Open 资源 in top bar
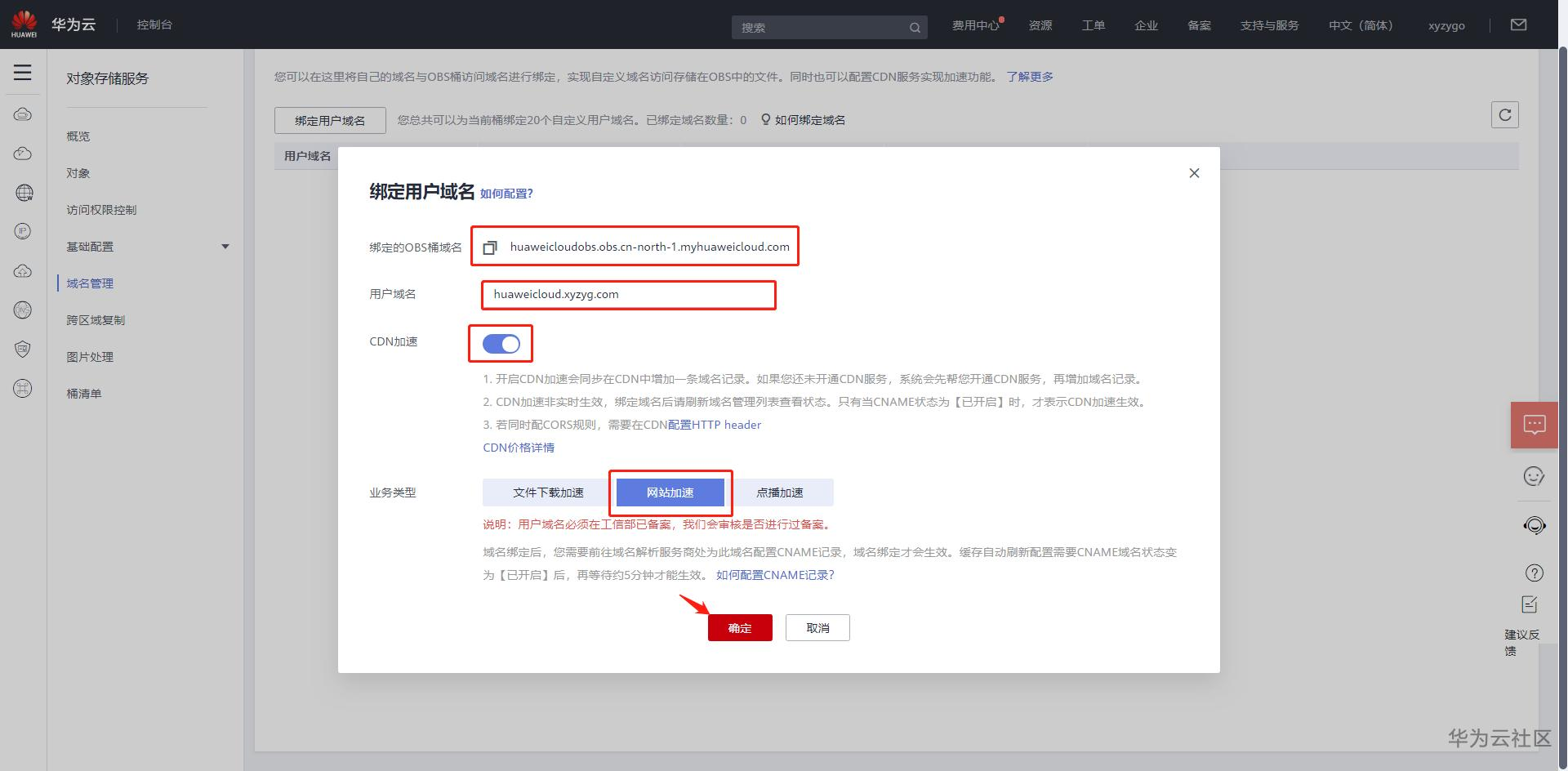This screenshot has width=1568, height=771. tap(1040, 25)
